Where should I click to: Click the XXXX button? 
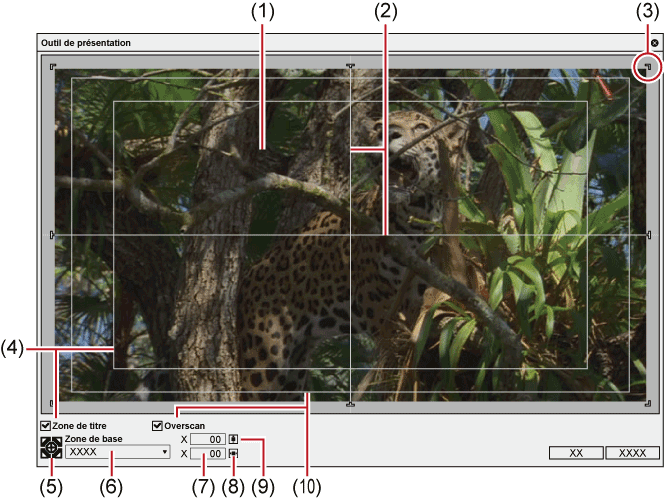pyautogui.click(x=632, y=453)
